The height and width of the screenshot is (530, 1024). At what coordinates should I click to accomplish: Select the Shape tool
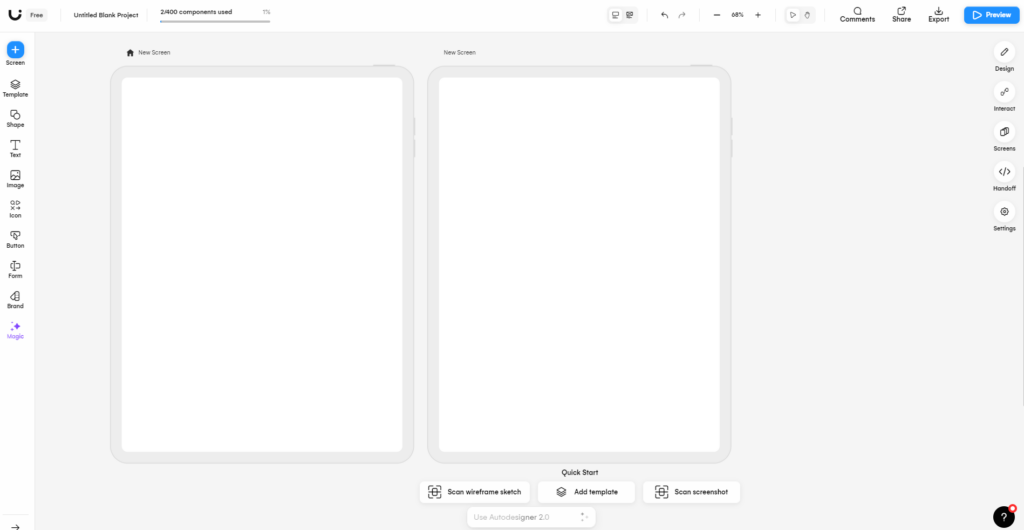click(15, 118)
